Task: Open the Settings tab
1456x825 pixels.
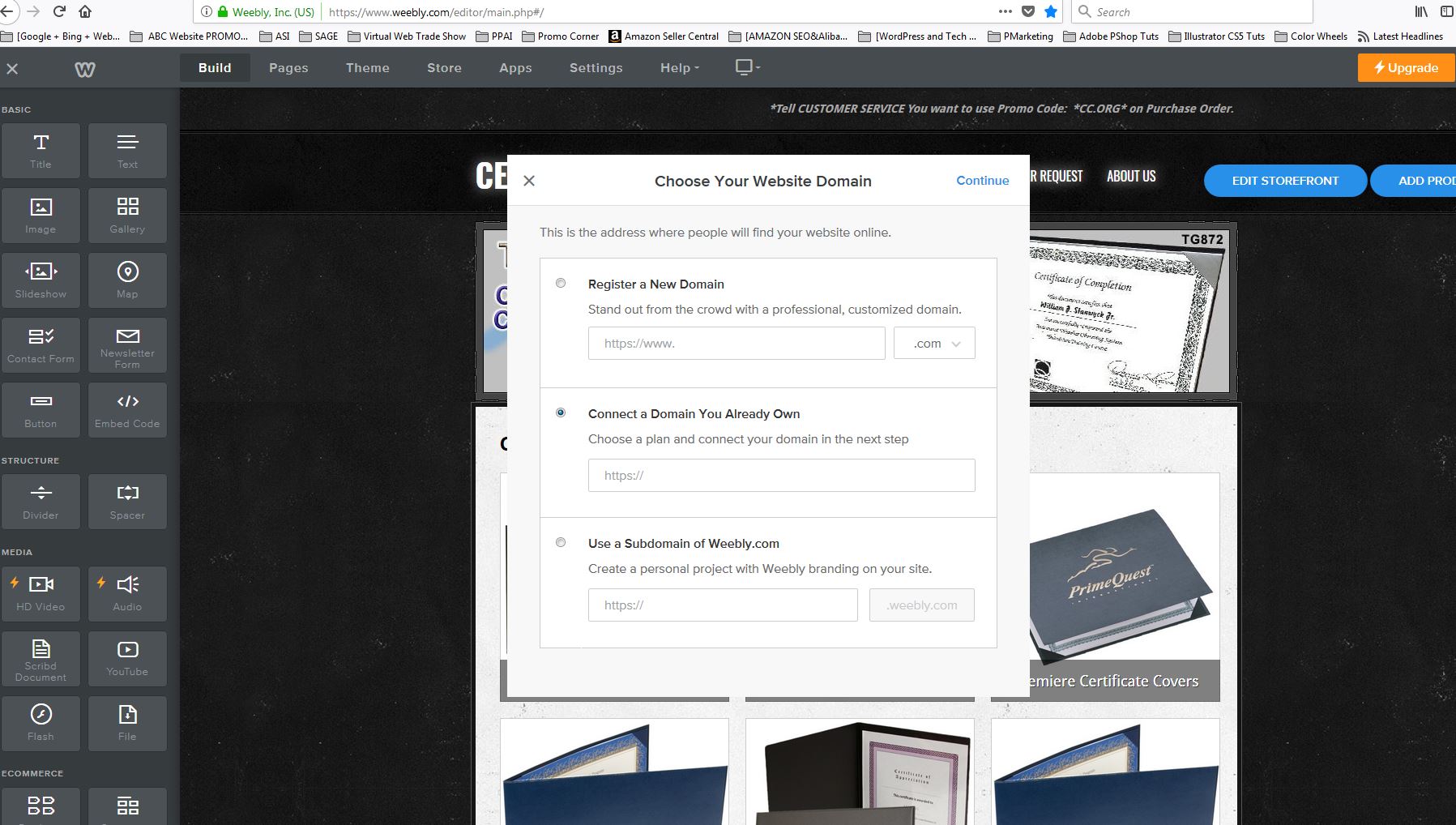Action: pos(596,68)
